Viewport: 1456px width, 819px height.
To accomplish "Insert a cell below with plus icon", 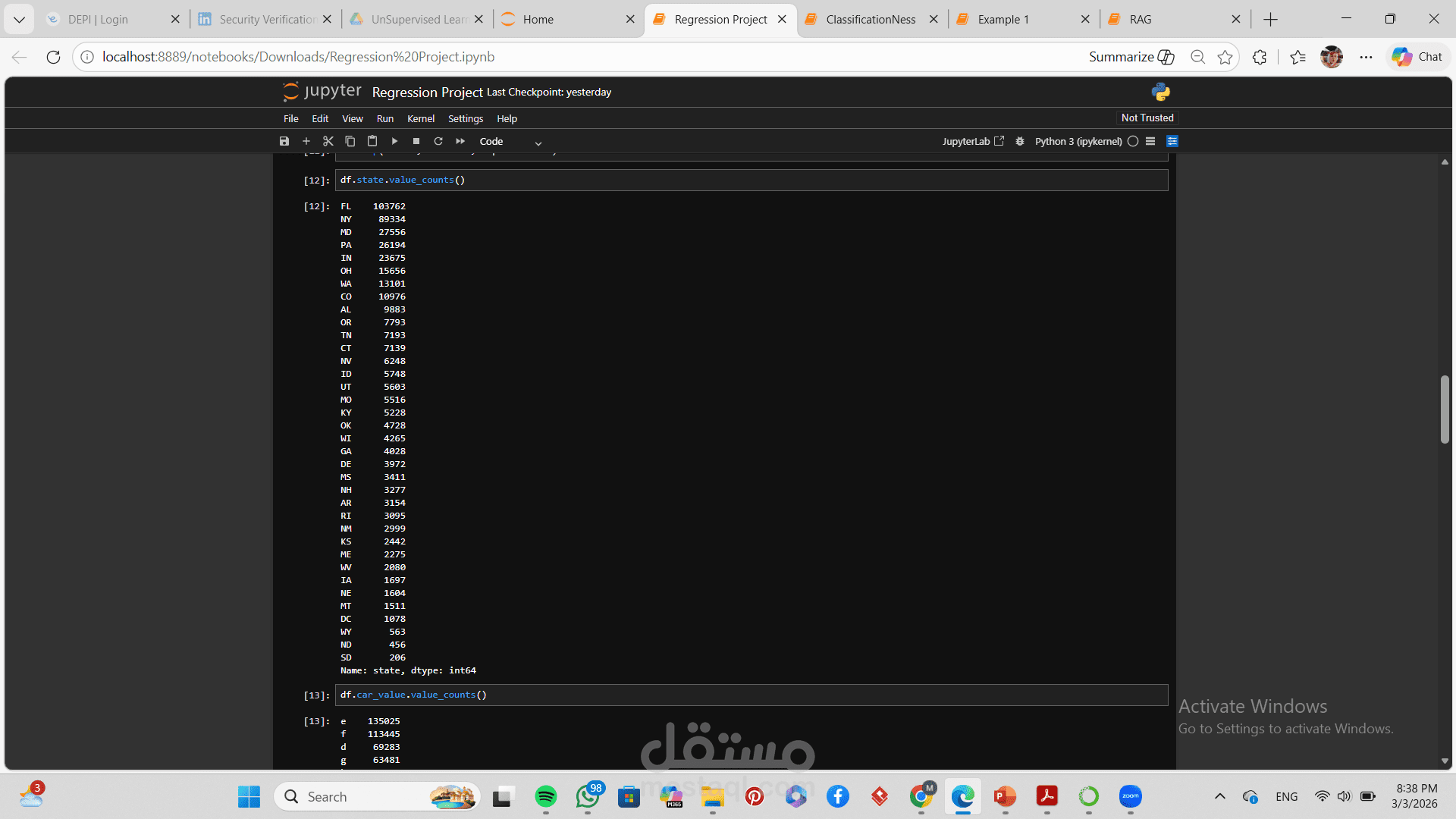I will [306, 141].
